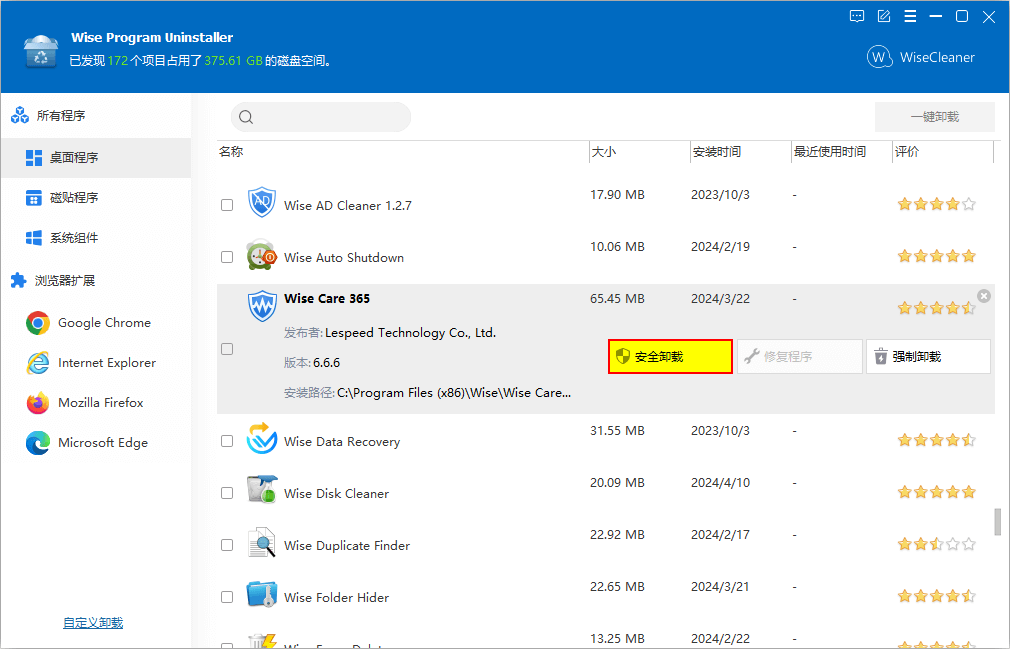Click the edit note icon in title bar

coord(884,17)
